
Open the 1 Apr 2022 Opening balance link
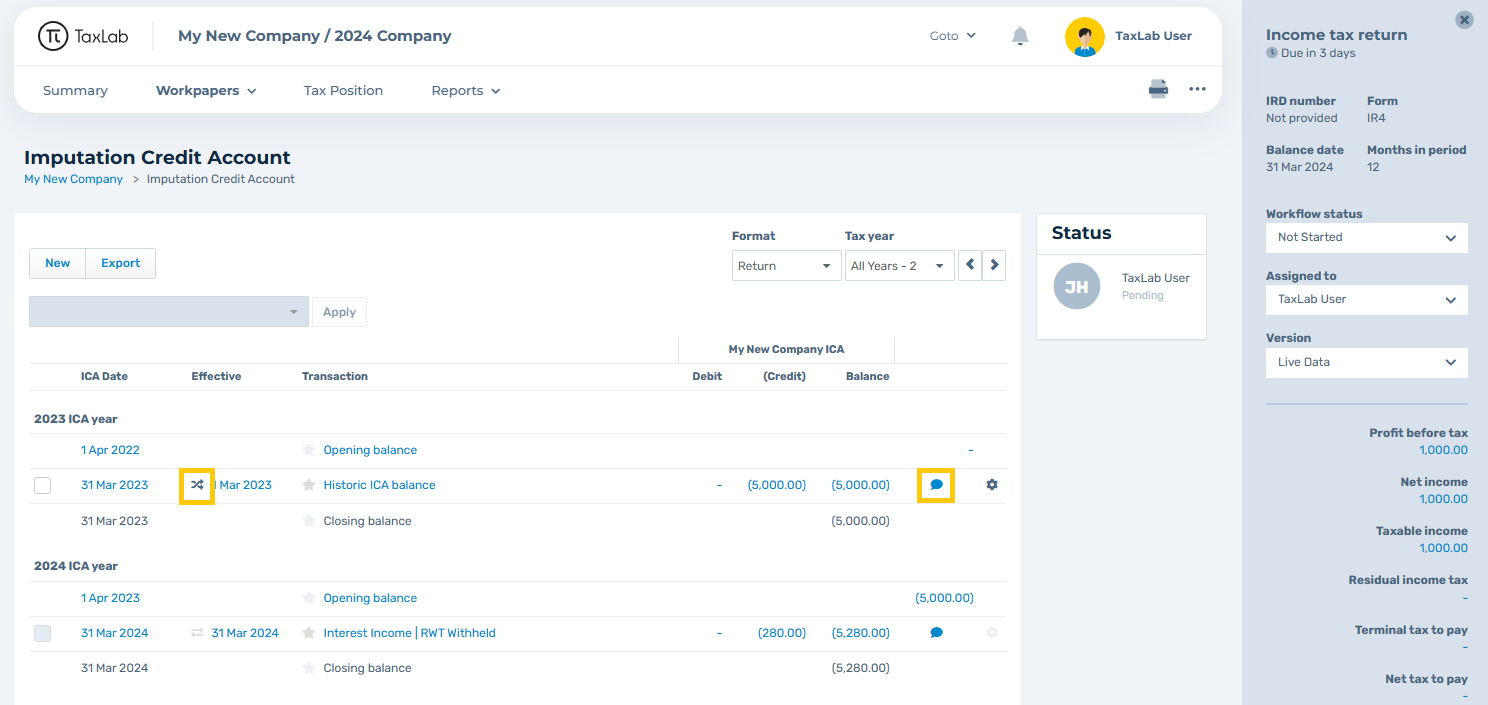click(370, 450)
